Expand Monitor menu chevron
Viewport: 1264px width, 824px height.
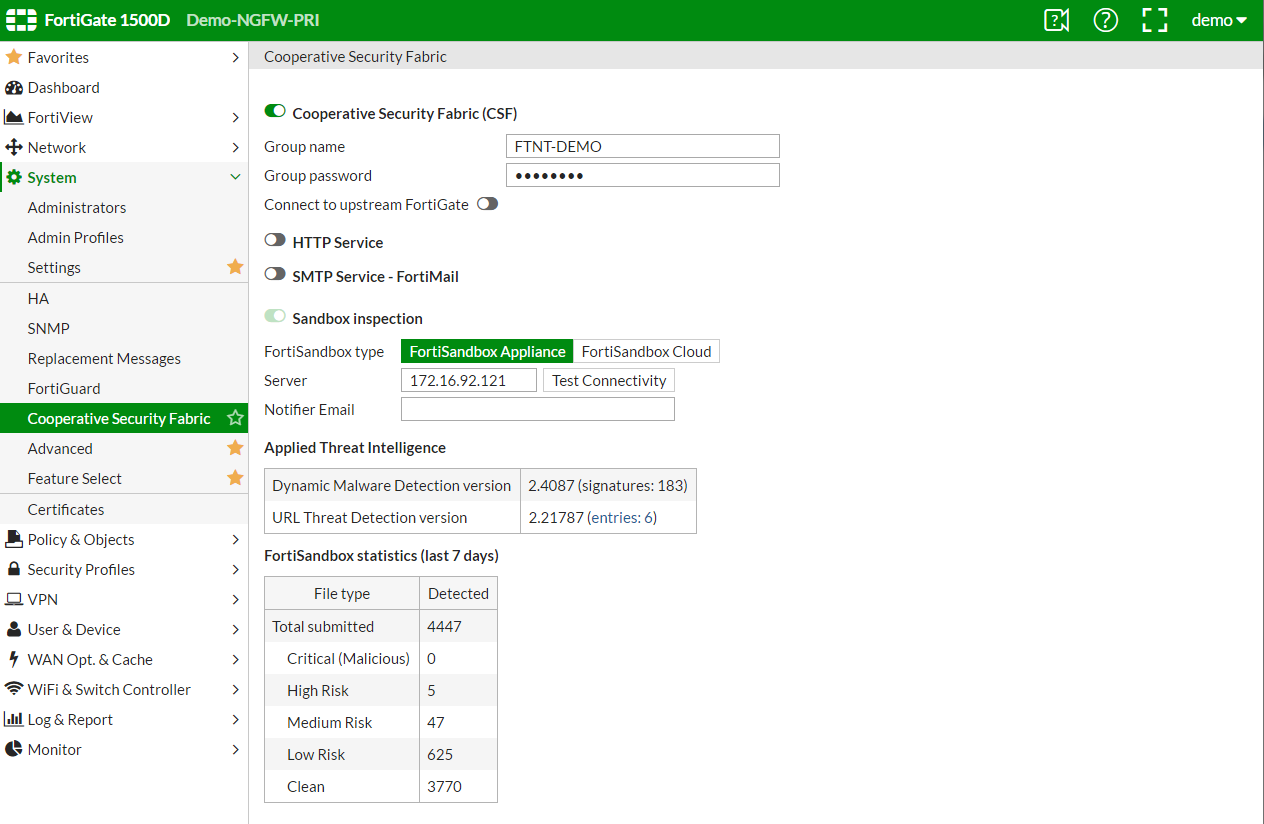pos(235,750)
